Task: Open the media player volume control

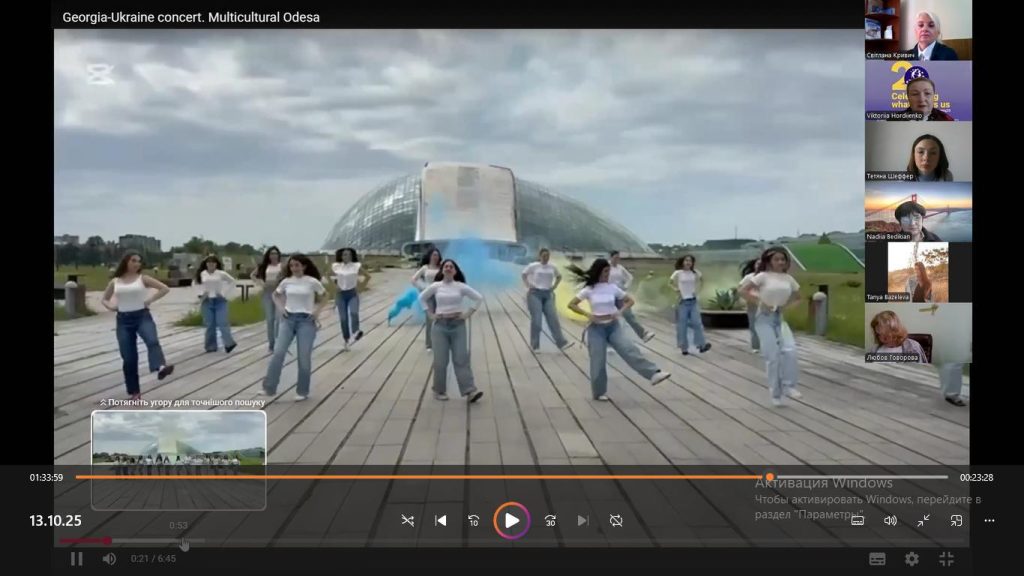Action: pos(890,520)
